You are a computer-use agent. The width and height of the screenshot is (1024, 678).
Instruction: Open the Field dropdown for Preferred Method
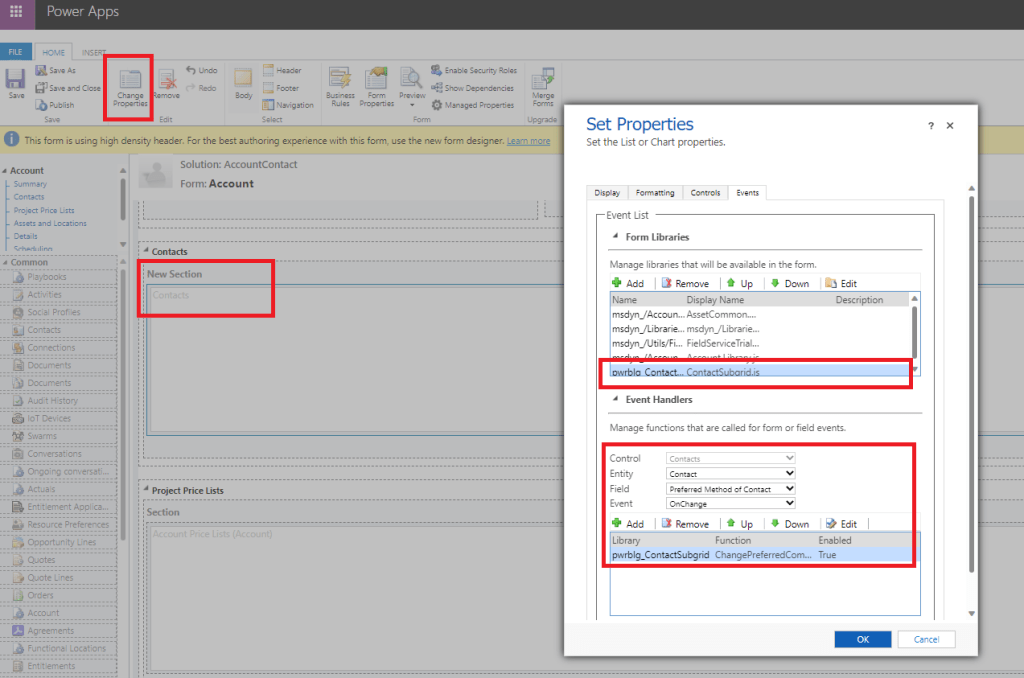coord(731,488)
